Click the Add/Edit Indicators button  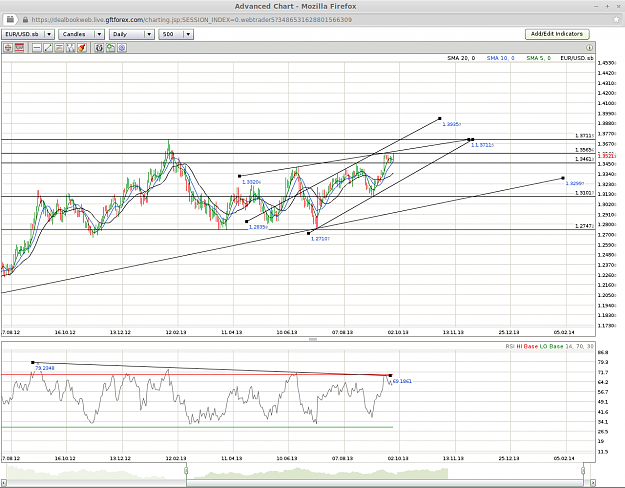pyautogui.click(x=557, y=34)
